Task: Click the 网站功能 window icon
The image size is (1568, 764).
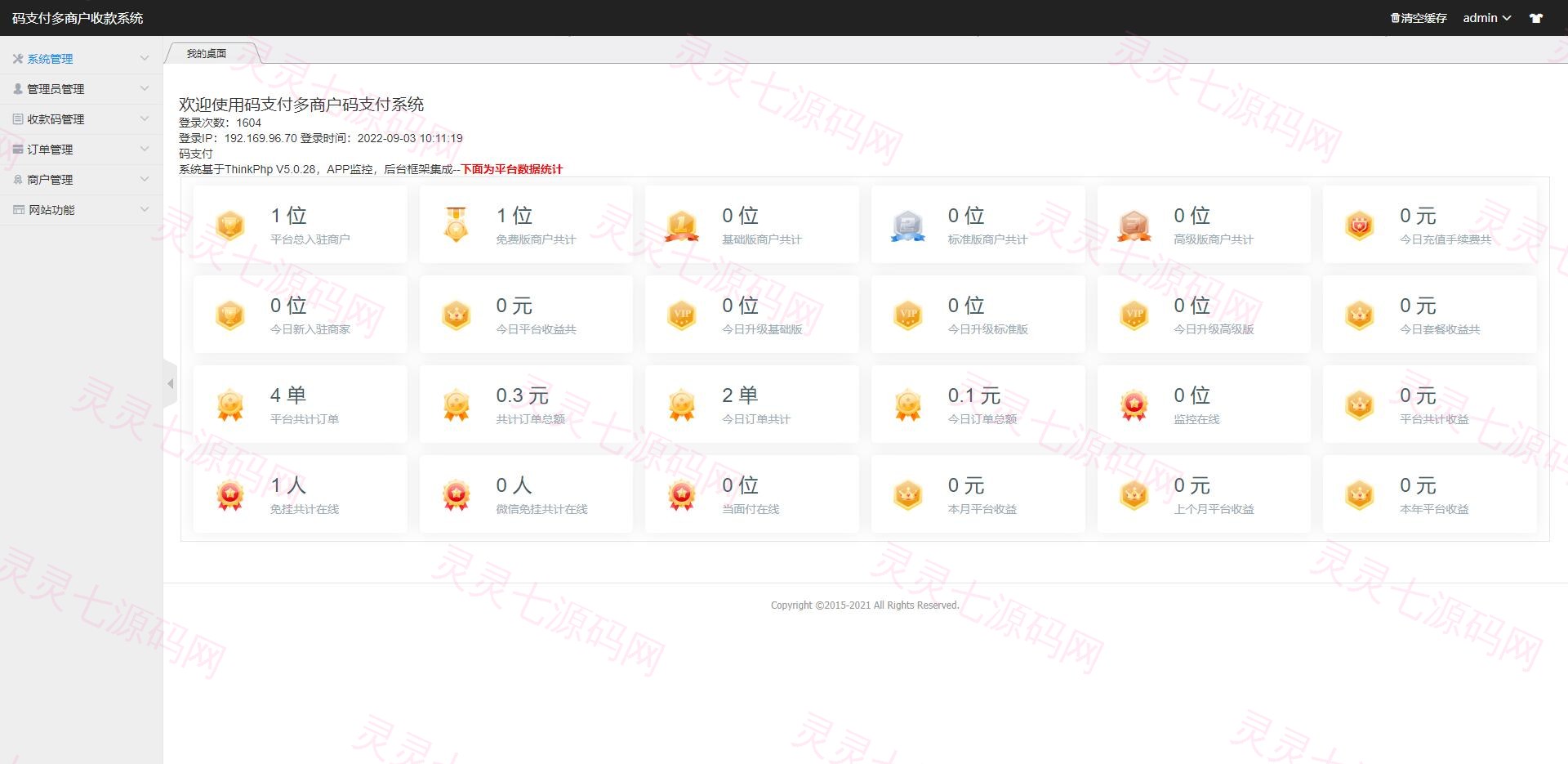Action: click(x=18, y=209)
